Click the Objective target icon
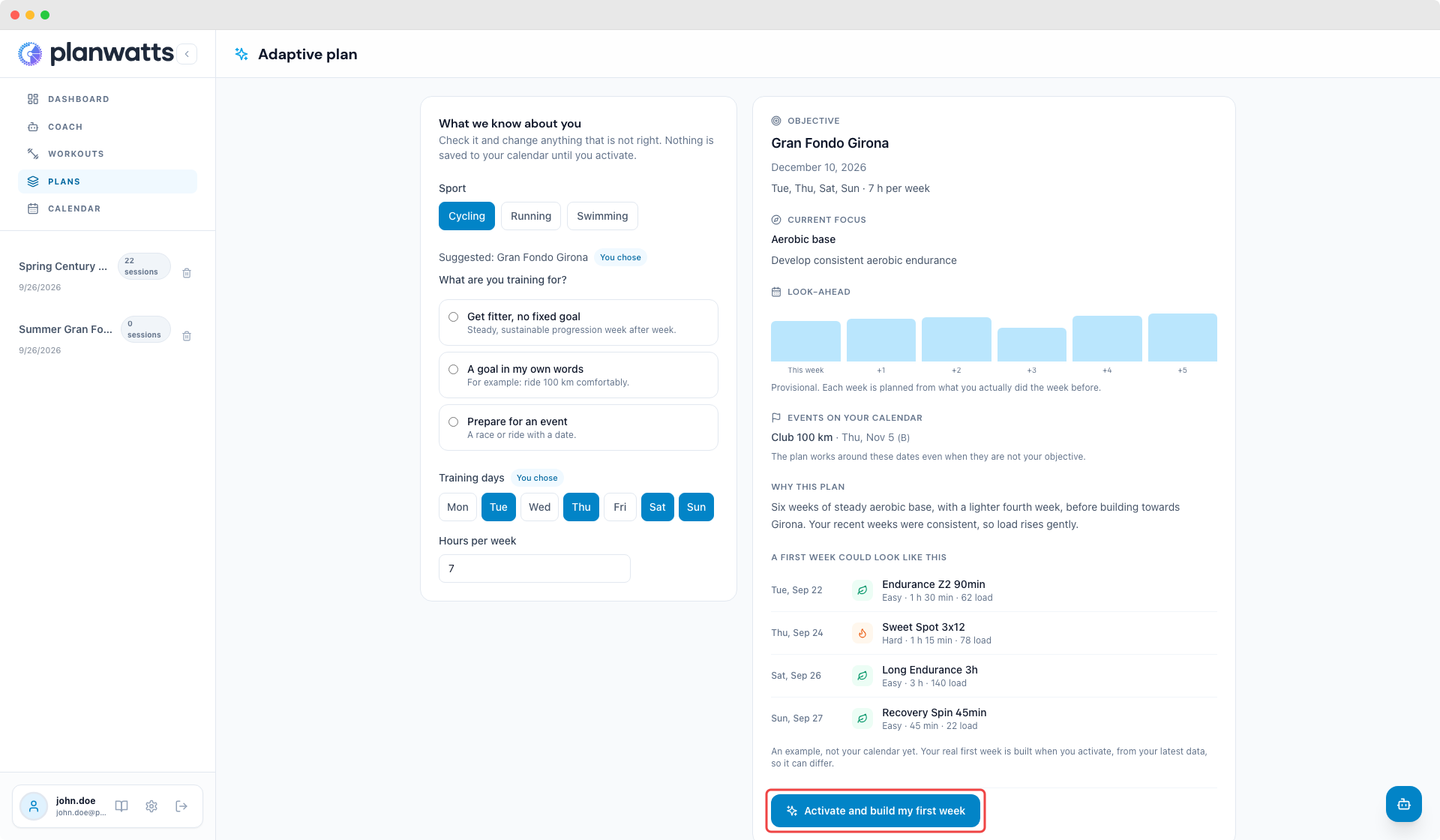This screenshot has width=1440, height=840. click(776, 121)
